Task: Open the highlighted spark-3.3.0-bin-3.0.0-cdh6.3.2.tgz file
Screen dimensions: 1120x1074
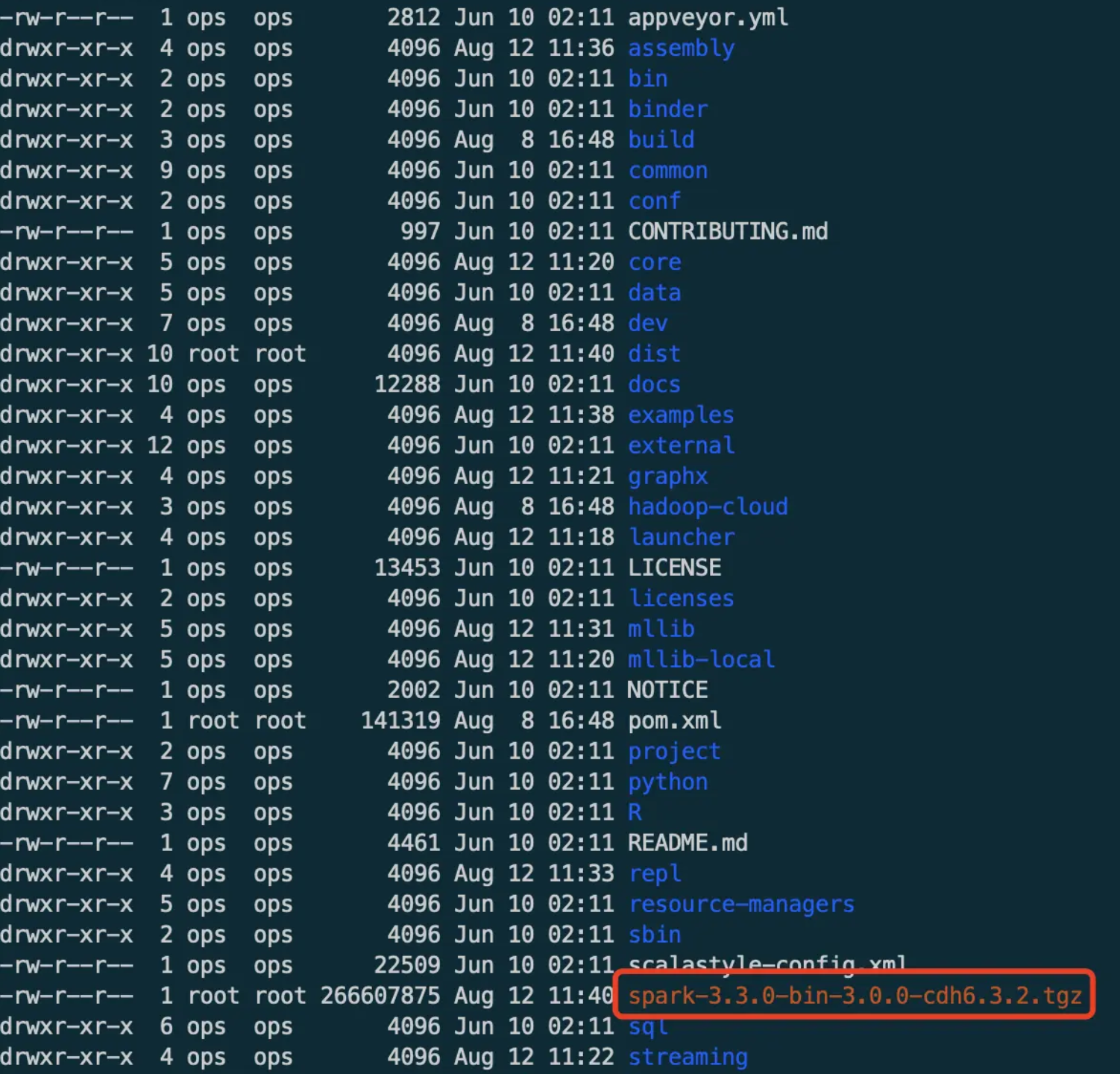Action: [x=853, y=995]
